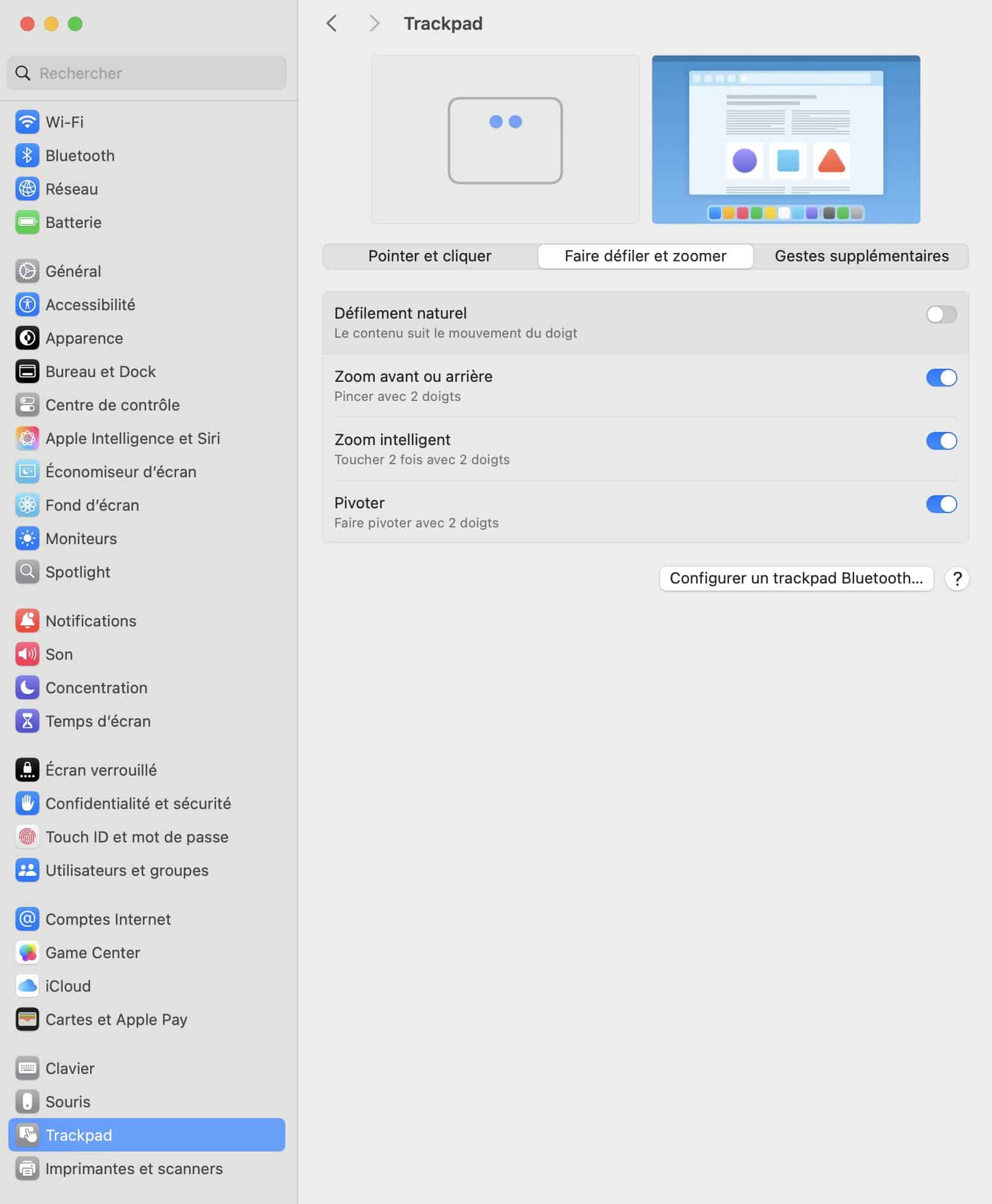Click the forward navigation chevron
The width and height of the screenshot is (992, 1204).
(x=374, y=23)
